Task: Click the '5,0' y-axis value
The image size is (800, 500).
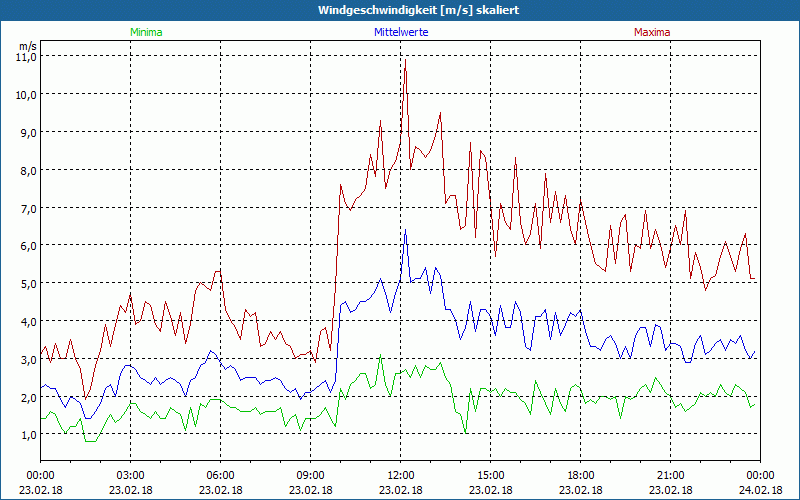Action: (x=28, y=284)
